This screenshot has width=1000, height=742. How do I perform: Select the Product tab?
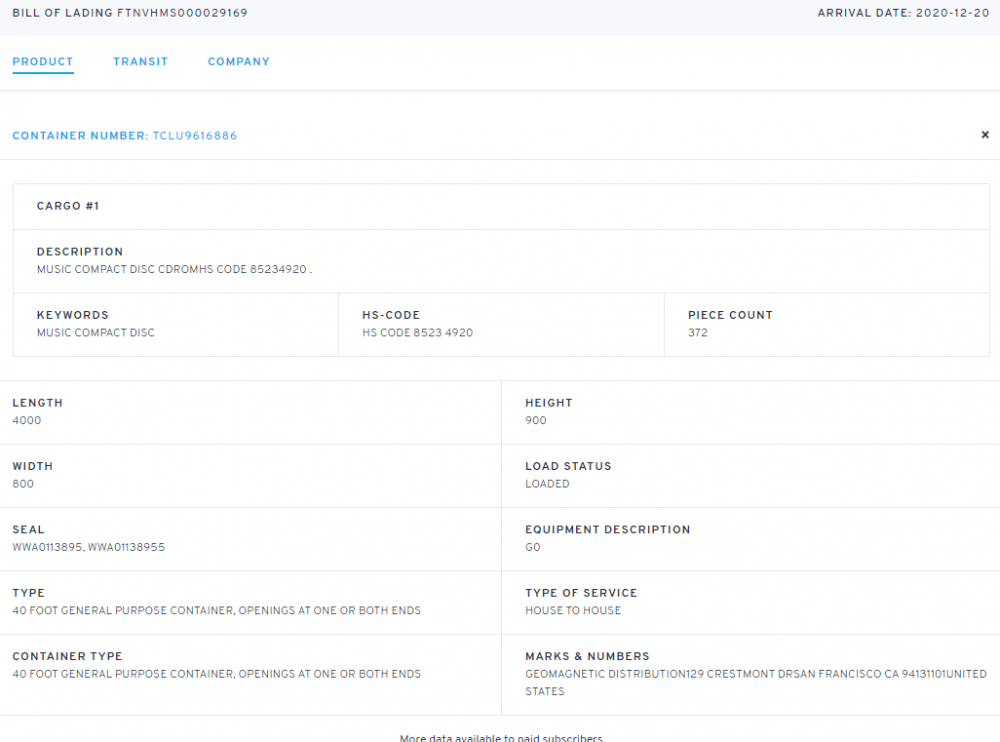tap(43, 62)
